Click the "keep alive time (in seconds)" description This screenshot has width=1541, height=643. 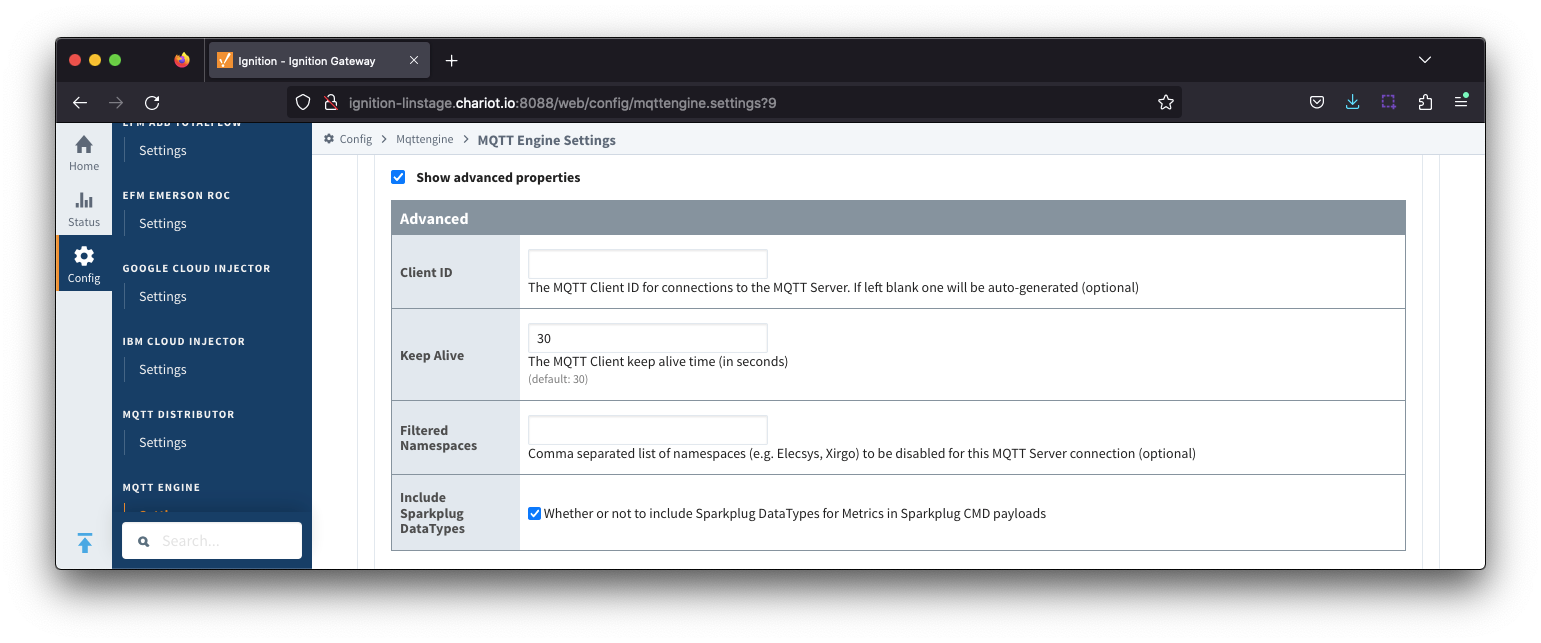pos(658,362)
